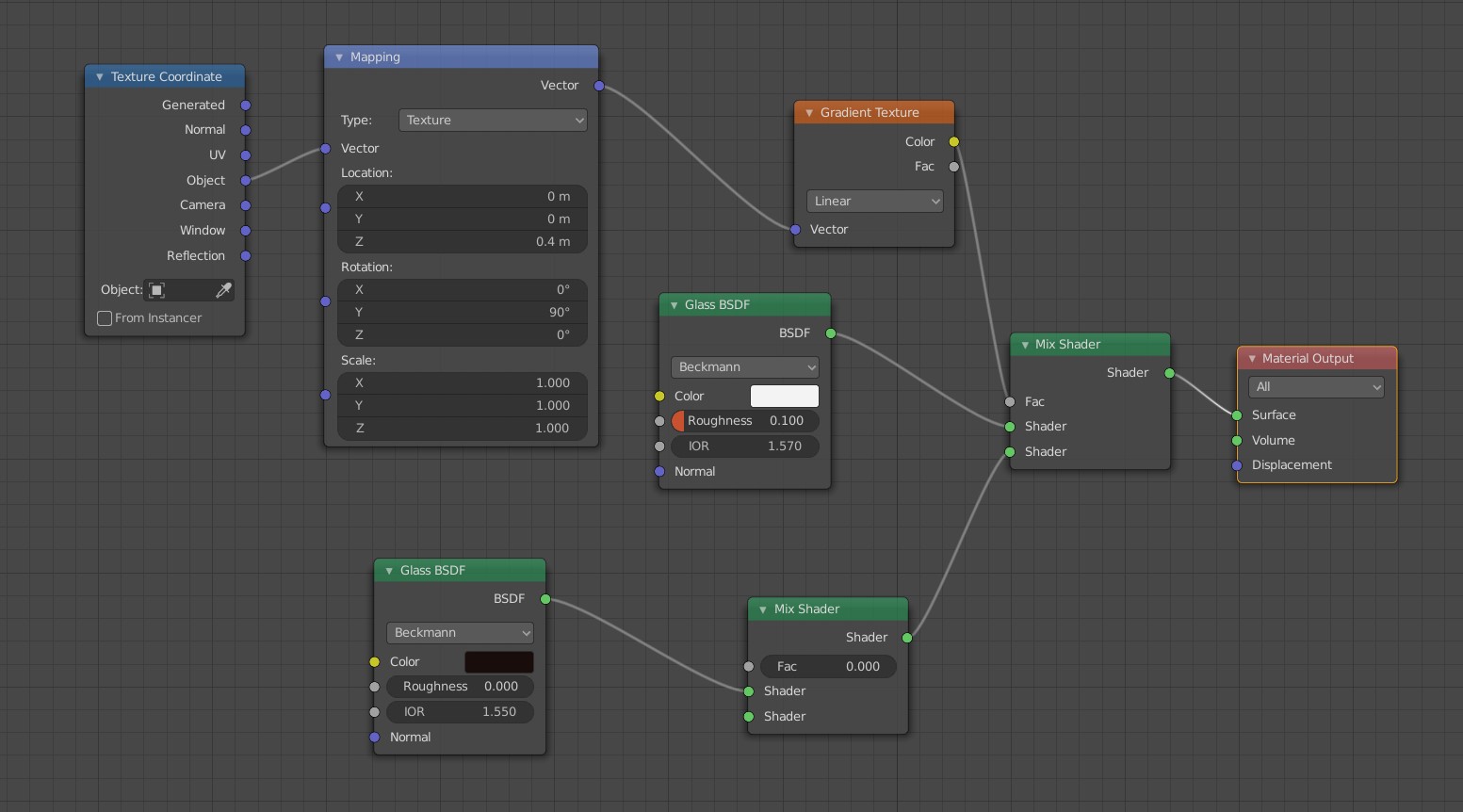Click the Rotation Z field in Mapping

pyautogui.click(x=463, y=335)
